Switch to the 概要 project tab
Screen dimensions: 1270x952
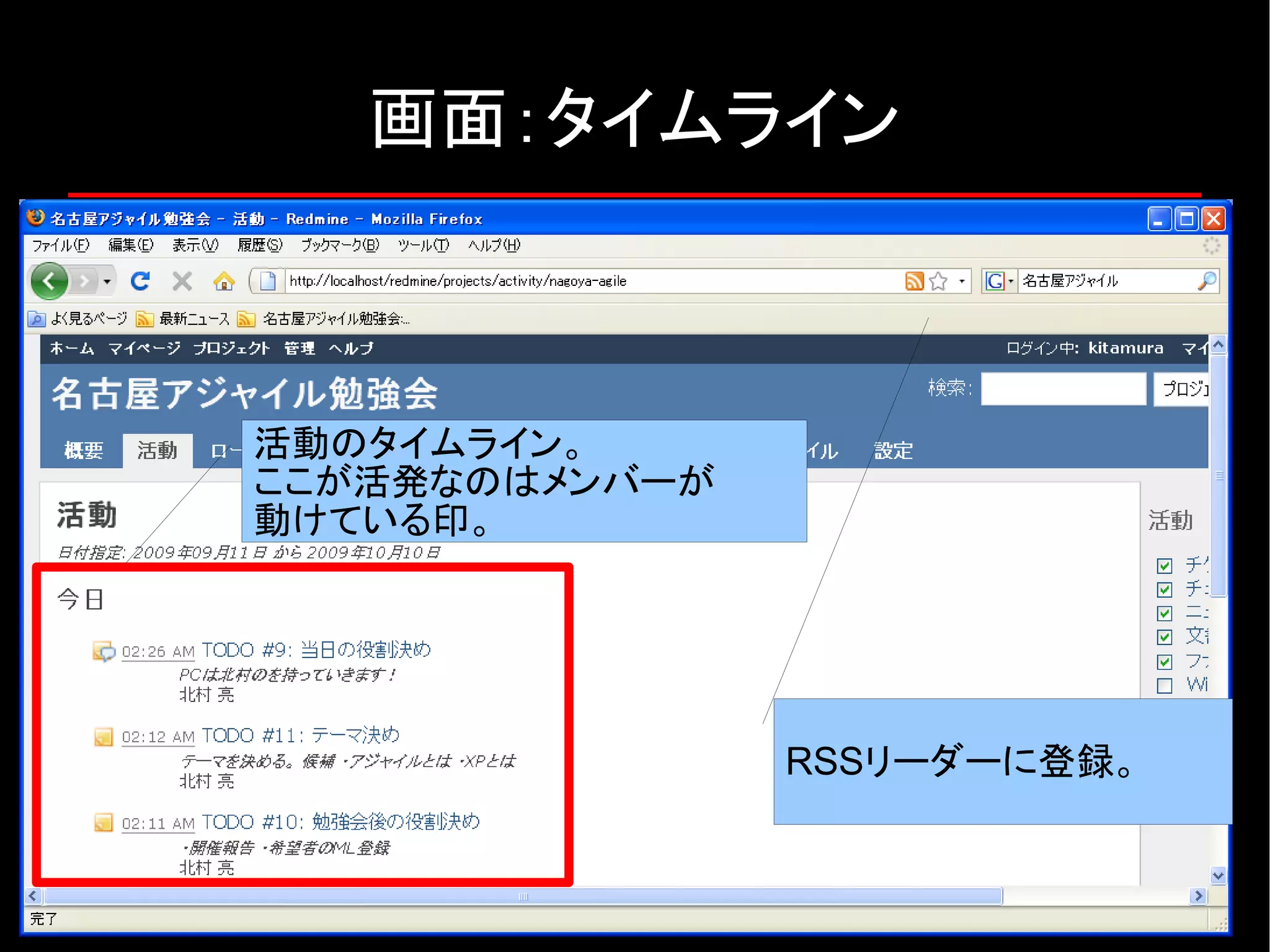click(83, 450)
